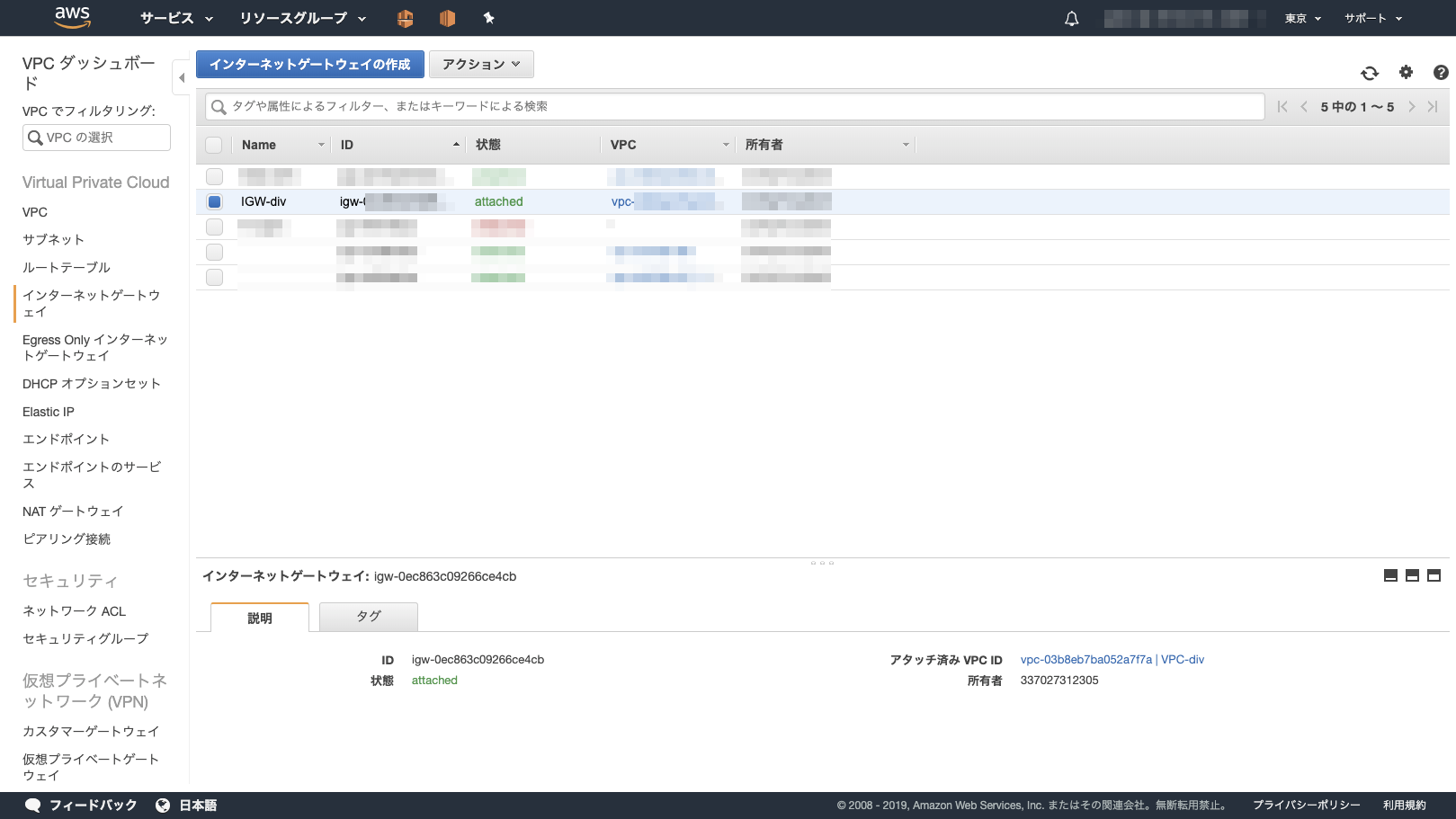Collapse the left navigation sidebar arrow
This screenshot has width=1456, height=819.
point(181,78)
